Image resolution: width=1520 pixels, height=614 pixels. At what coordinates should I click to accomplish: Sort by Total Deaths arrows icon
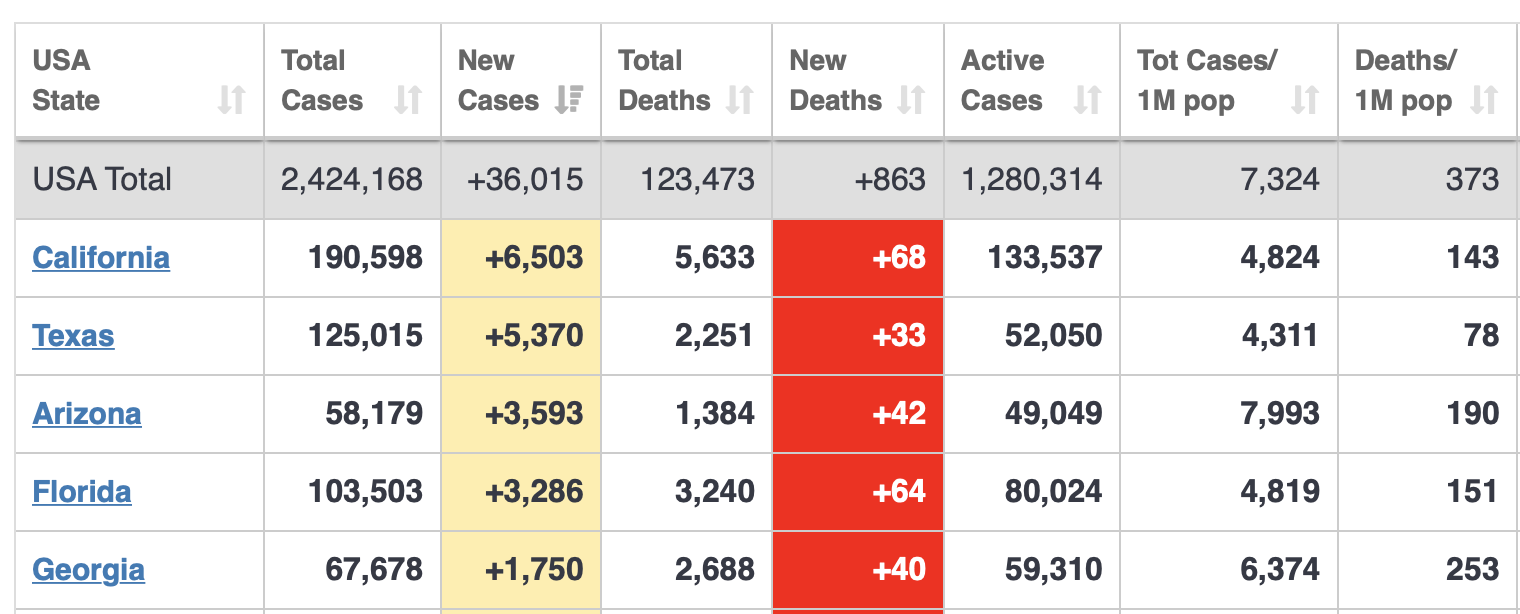[739, 100]
